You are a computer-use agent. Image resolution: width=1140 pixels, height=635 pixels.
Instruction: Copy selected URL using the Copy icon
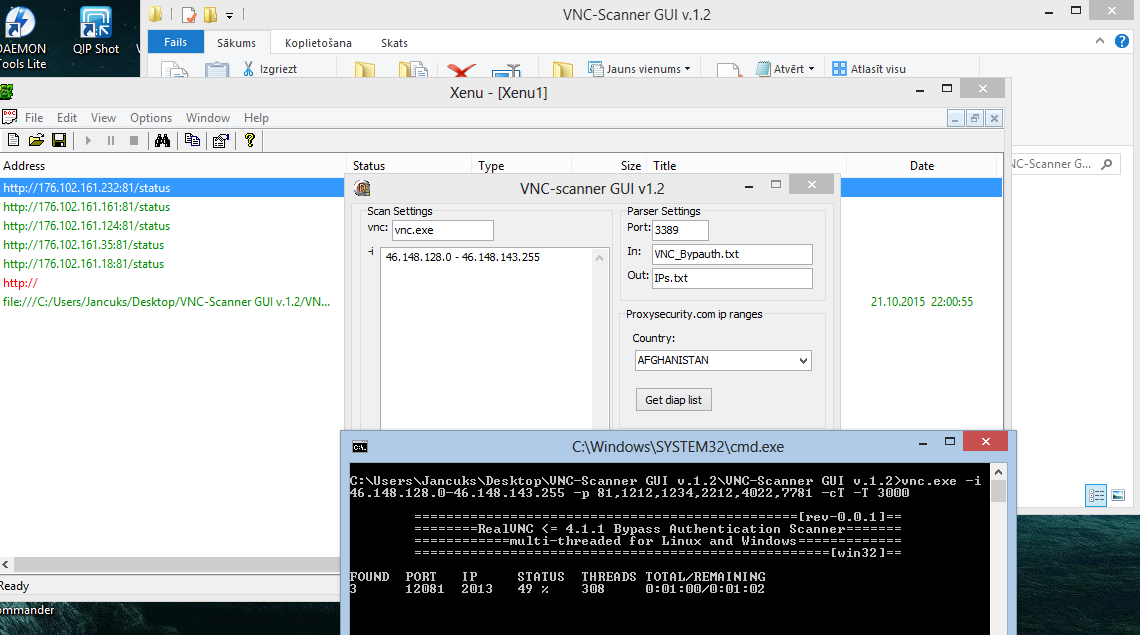click(191, 140)
